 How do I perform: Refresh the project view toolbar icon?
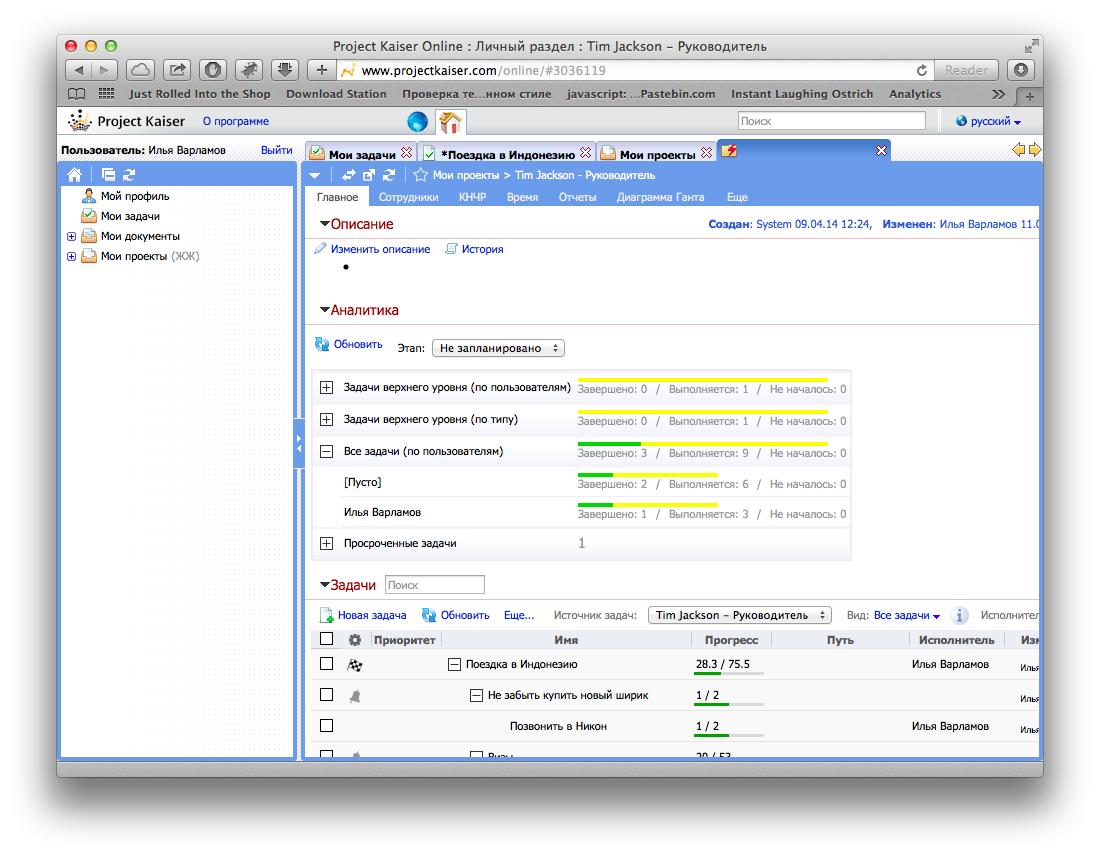tap(389, 175)
